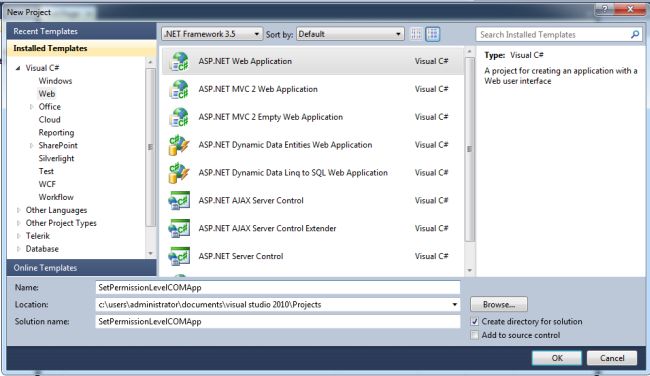Select the WCF category

coord(47,184)
